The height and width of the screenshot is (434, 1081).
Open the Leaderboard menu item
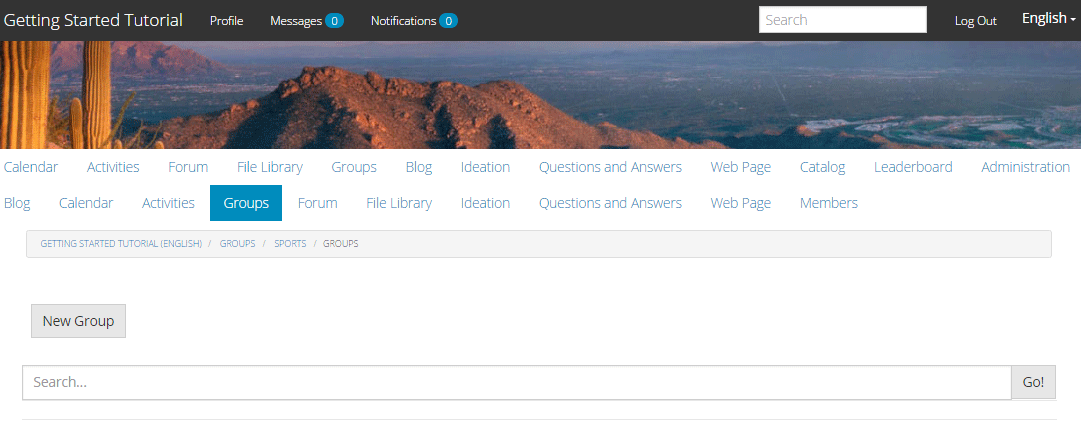pos(913,167)
